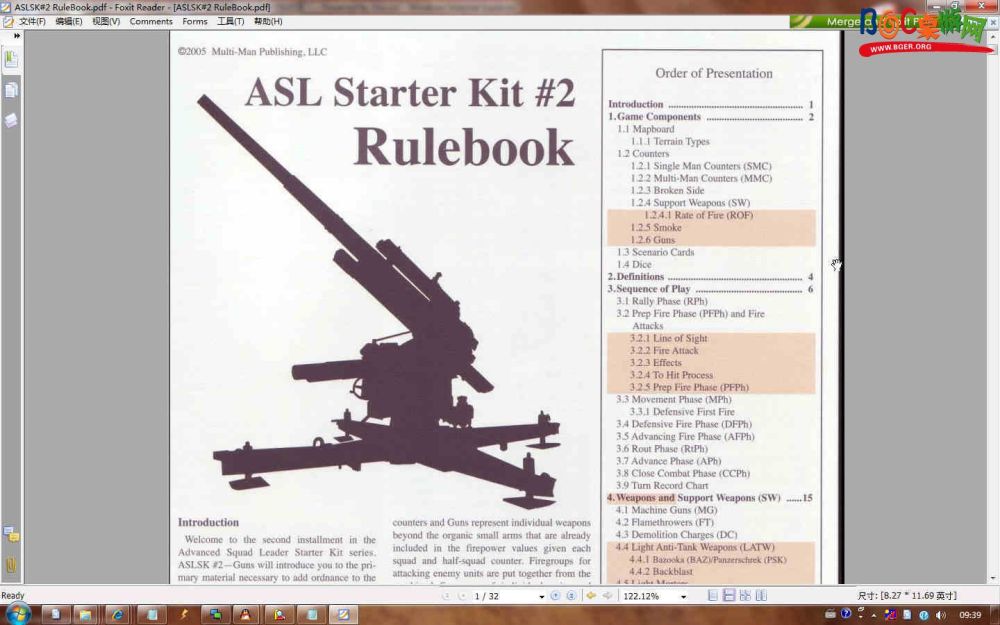Click '4.2 Flamethrowers (FT)' entry
Image resolution: width=1000 pixels, height=625 pixels.
point(665,522)
